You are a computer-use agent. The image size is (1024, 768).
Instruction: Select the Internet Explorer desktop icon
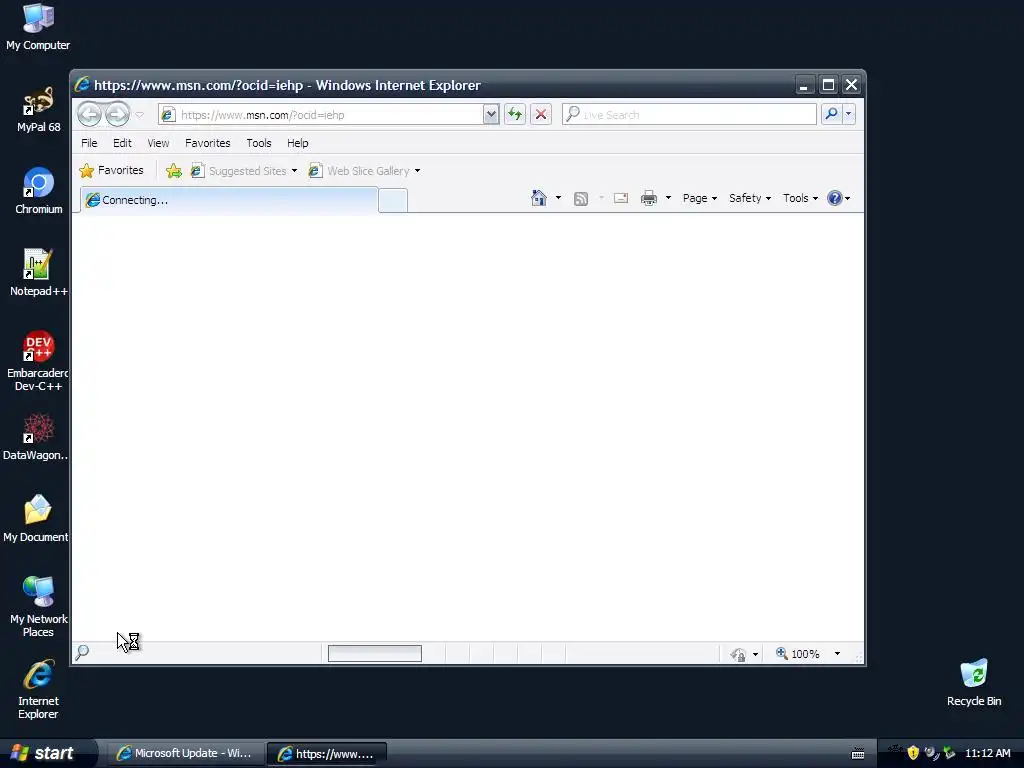tap(39, 690)
